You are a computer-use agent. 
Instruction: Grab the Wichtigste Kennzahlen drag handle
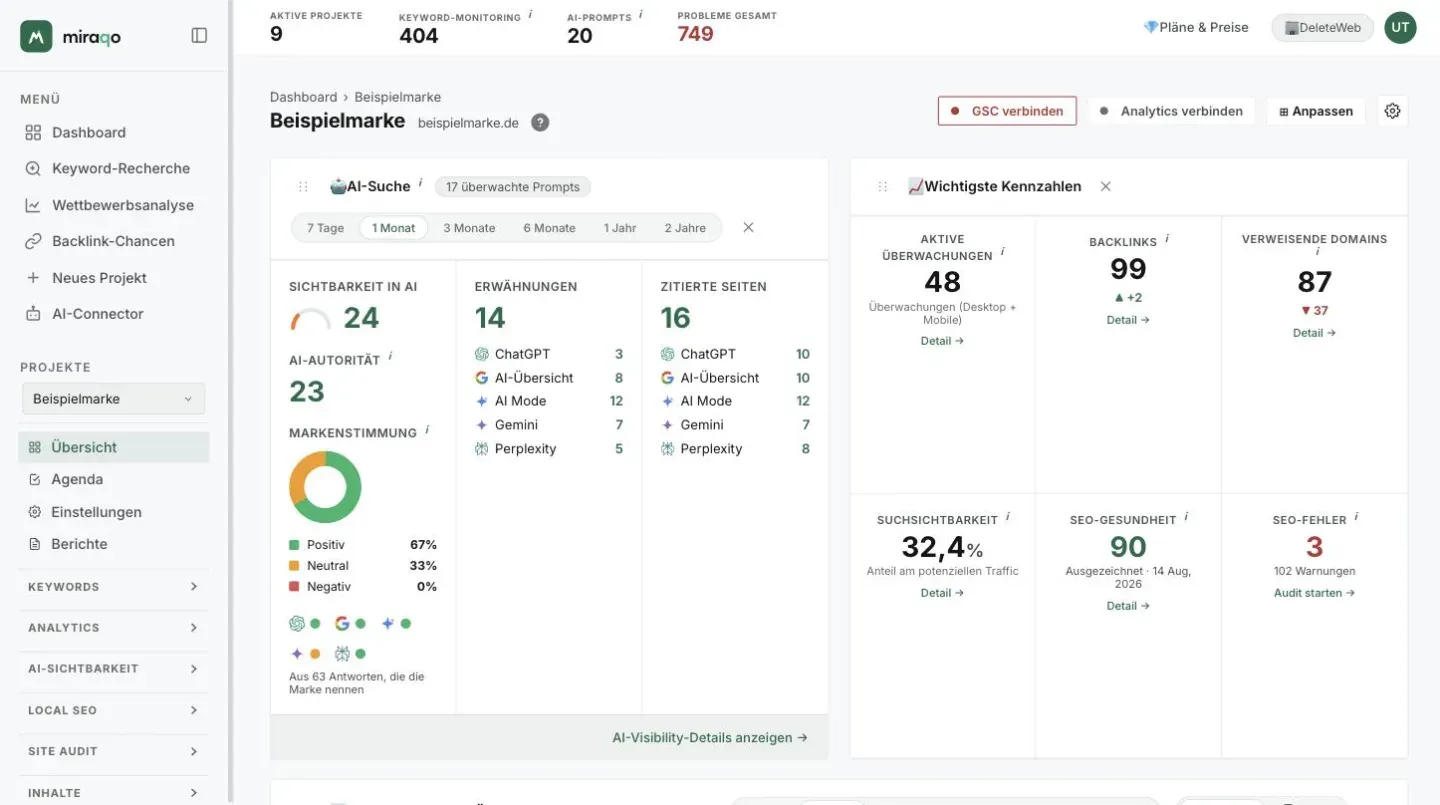point(883,187)
